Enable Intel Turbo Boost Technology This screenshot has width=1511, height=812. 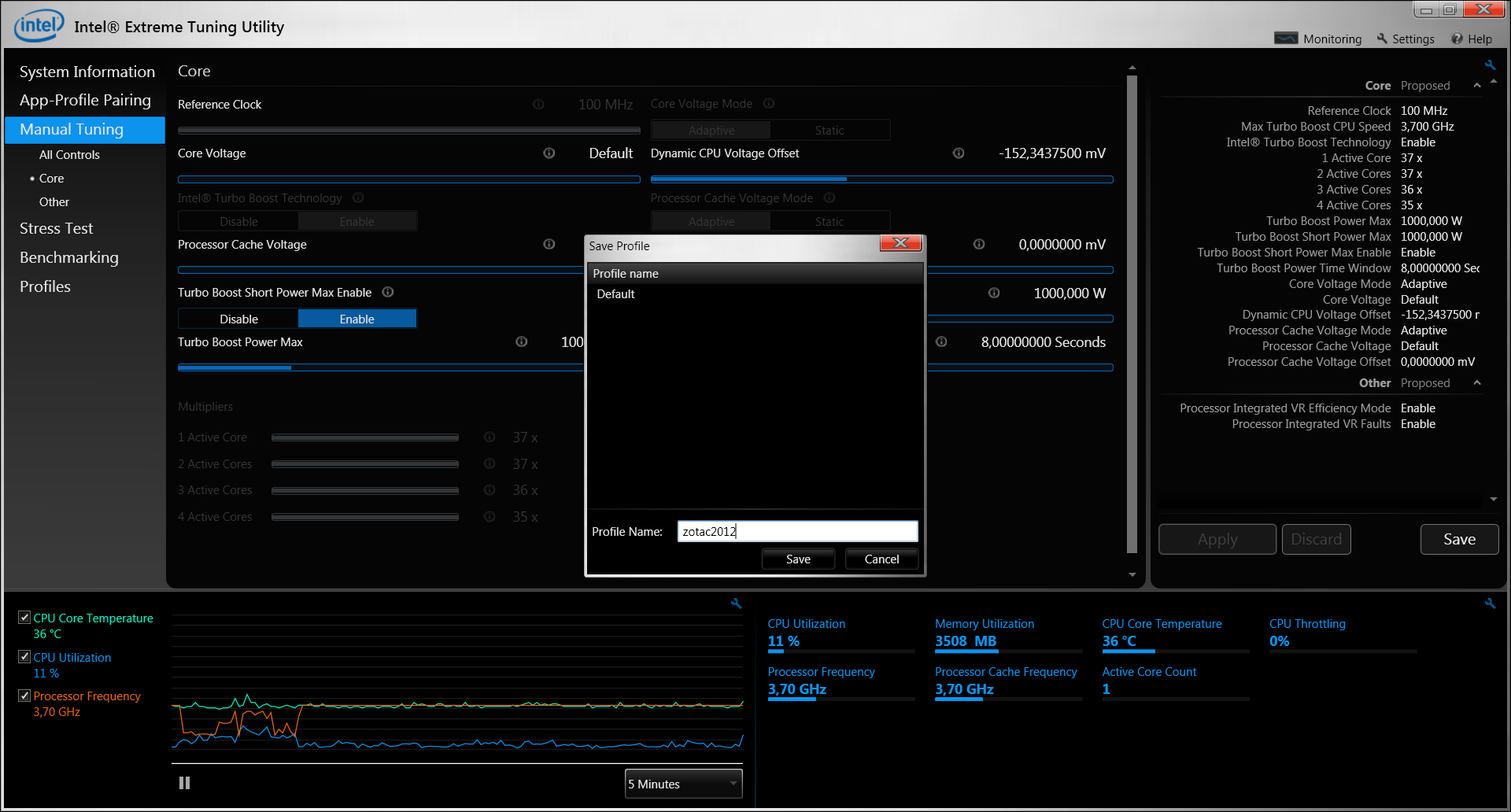(x=357, y=221)
